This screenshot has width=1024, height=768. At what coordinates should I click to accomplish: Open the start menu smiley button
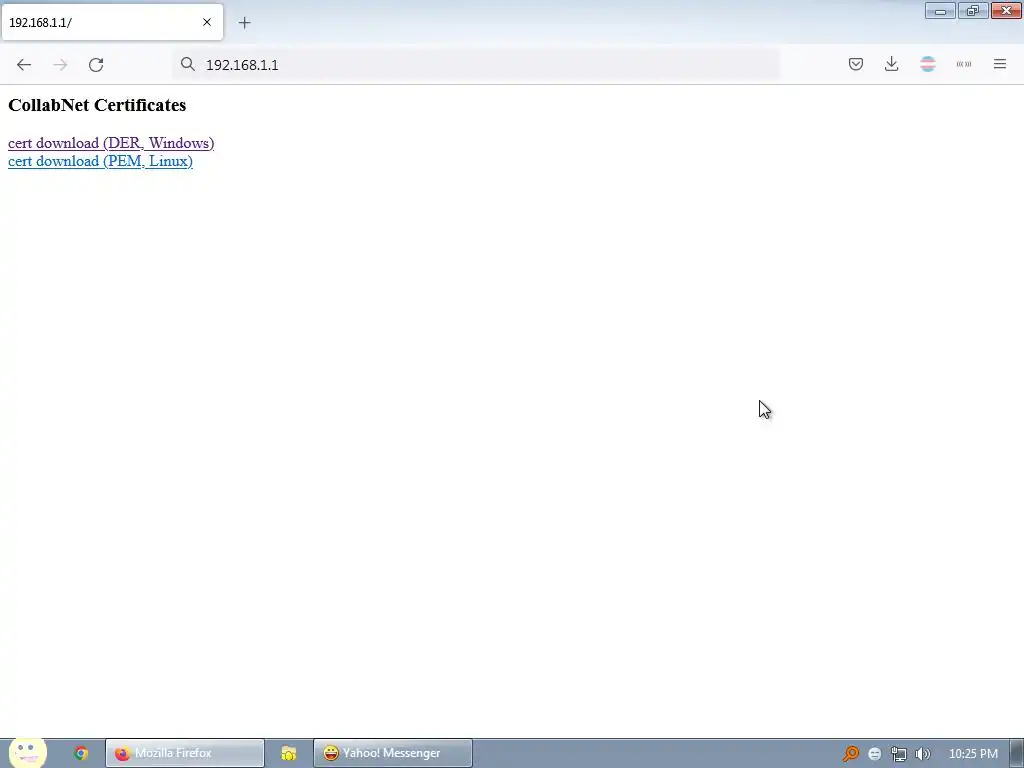27,752
